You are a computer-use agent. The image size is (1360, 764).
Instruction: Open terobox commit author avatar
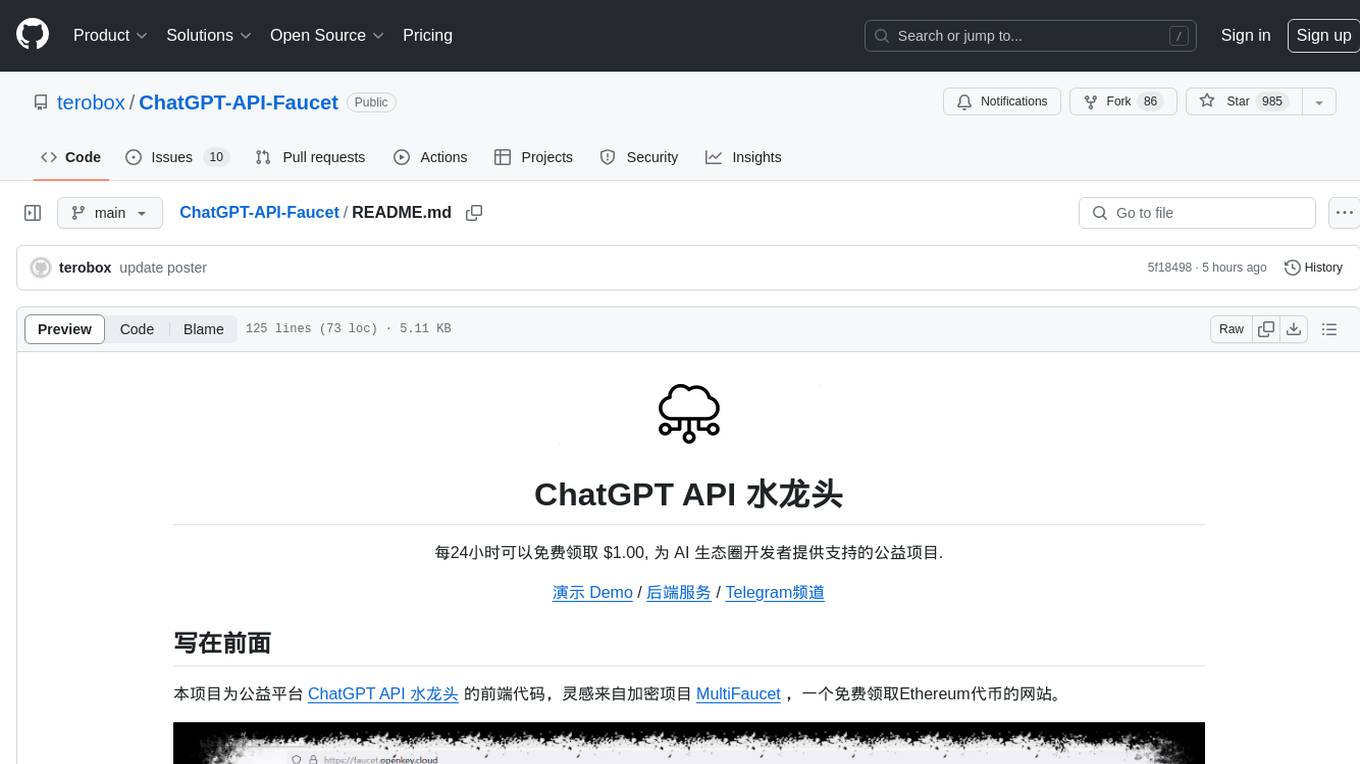point(41,268)
